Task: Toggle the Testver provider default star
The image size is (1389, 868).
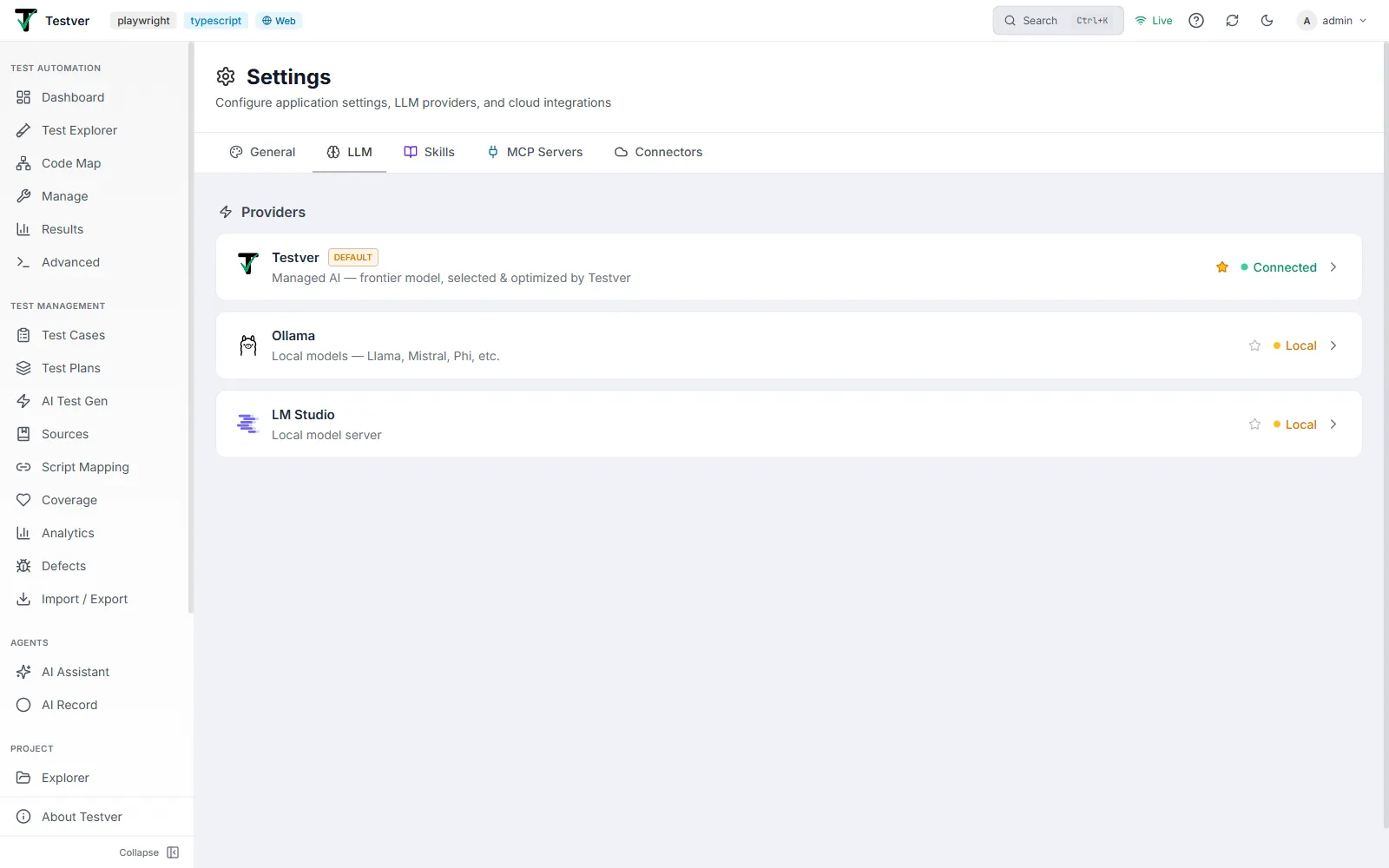Action: pyautogui.click(x=1222, y=267)
